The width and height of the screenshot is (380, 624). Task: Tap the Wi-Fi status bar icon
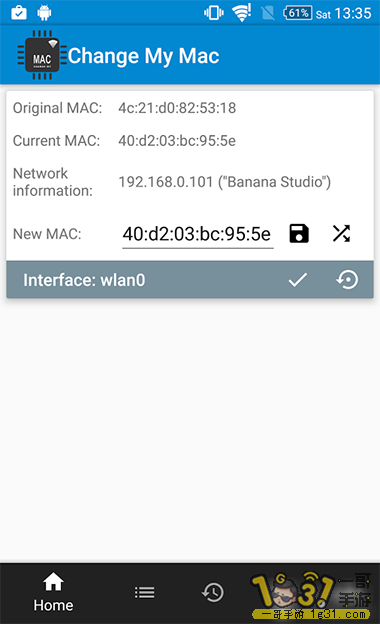[242, 13]
